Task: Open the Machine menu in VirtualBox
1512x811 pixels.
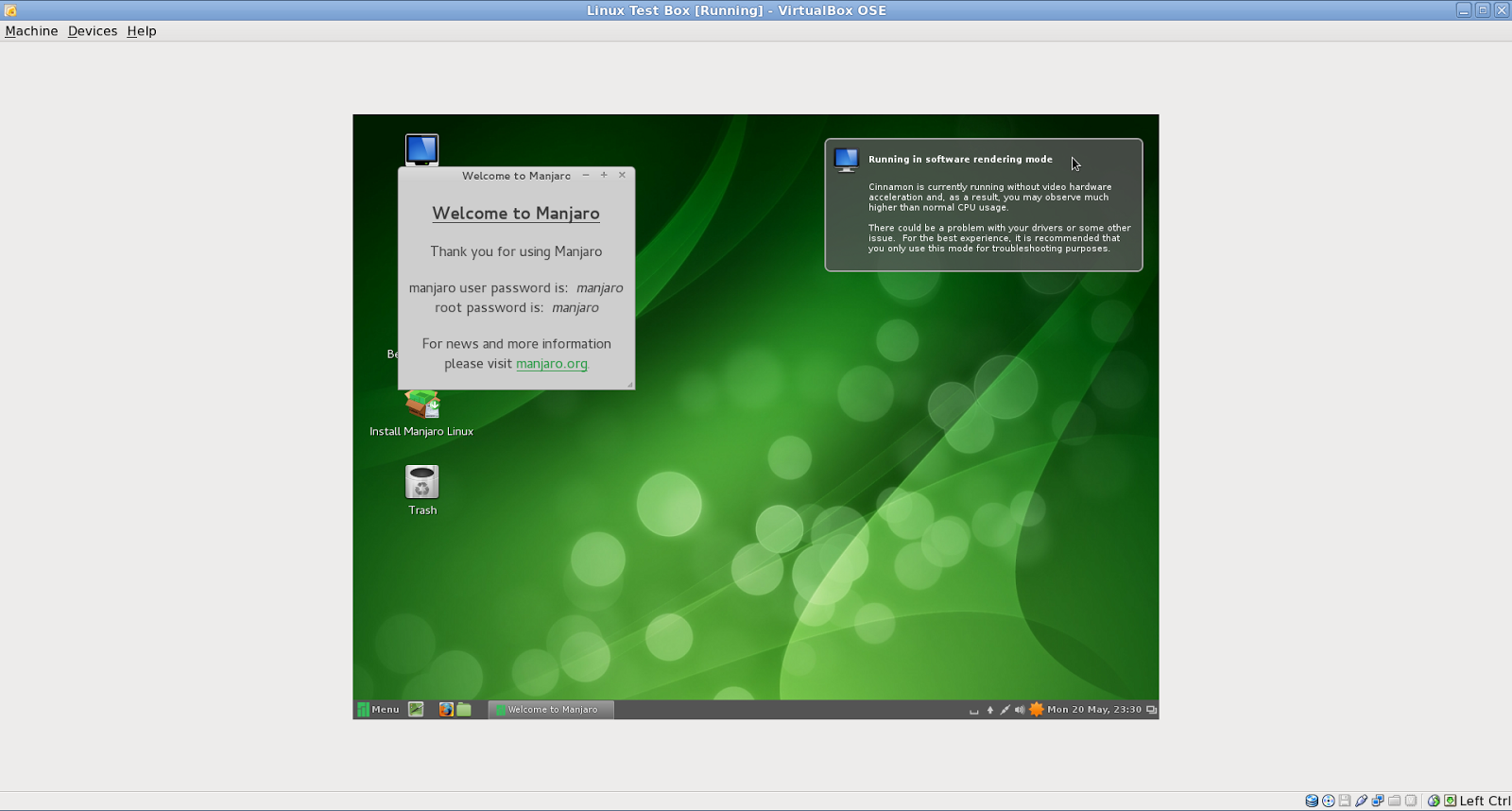Action: click(31, 31)
